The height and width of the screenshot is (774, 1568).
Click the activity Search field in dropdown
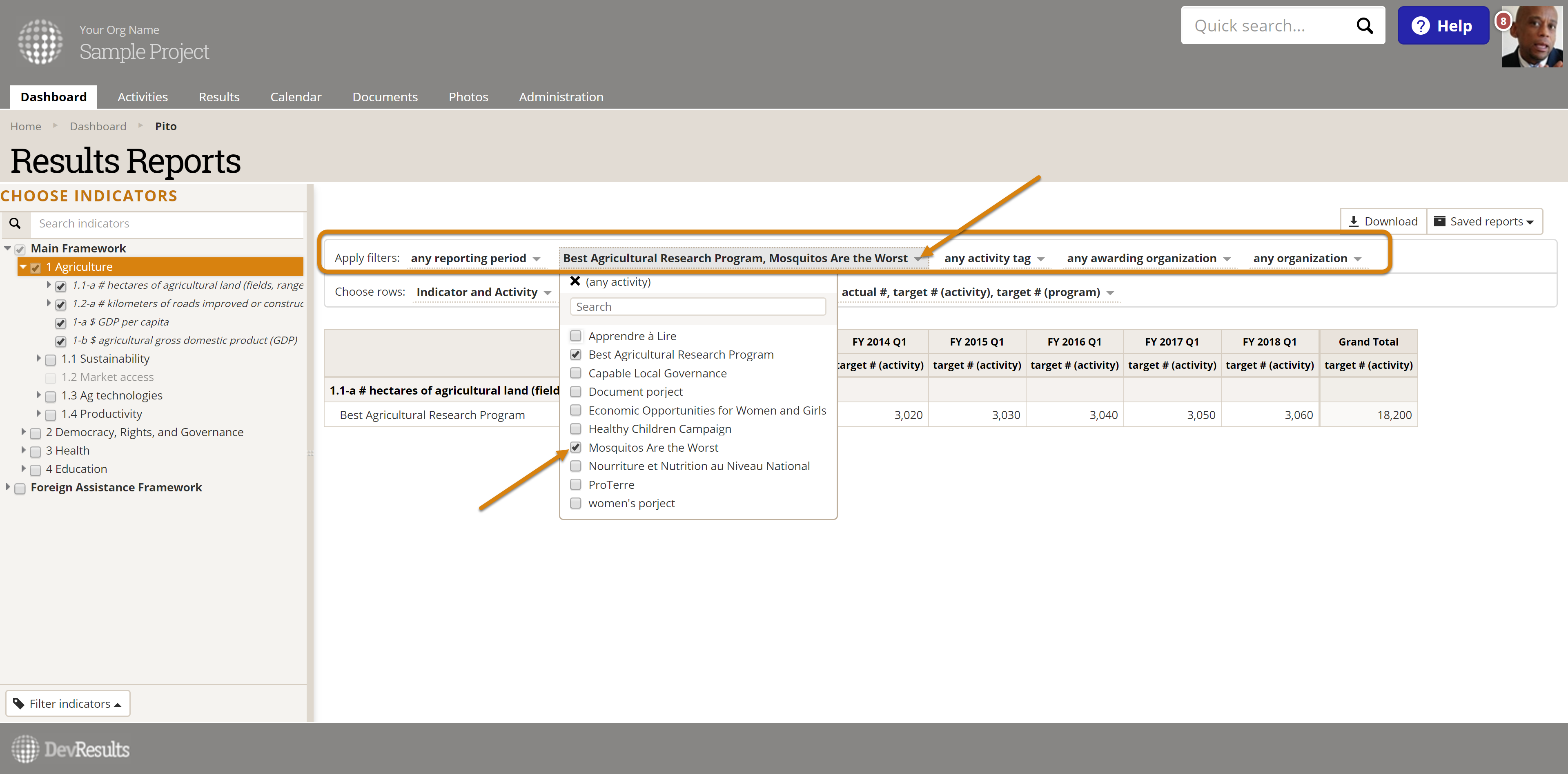(x=697, y=307)
